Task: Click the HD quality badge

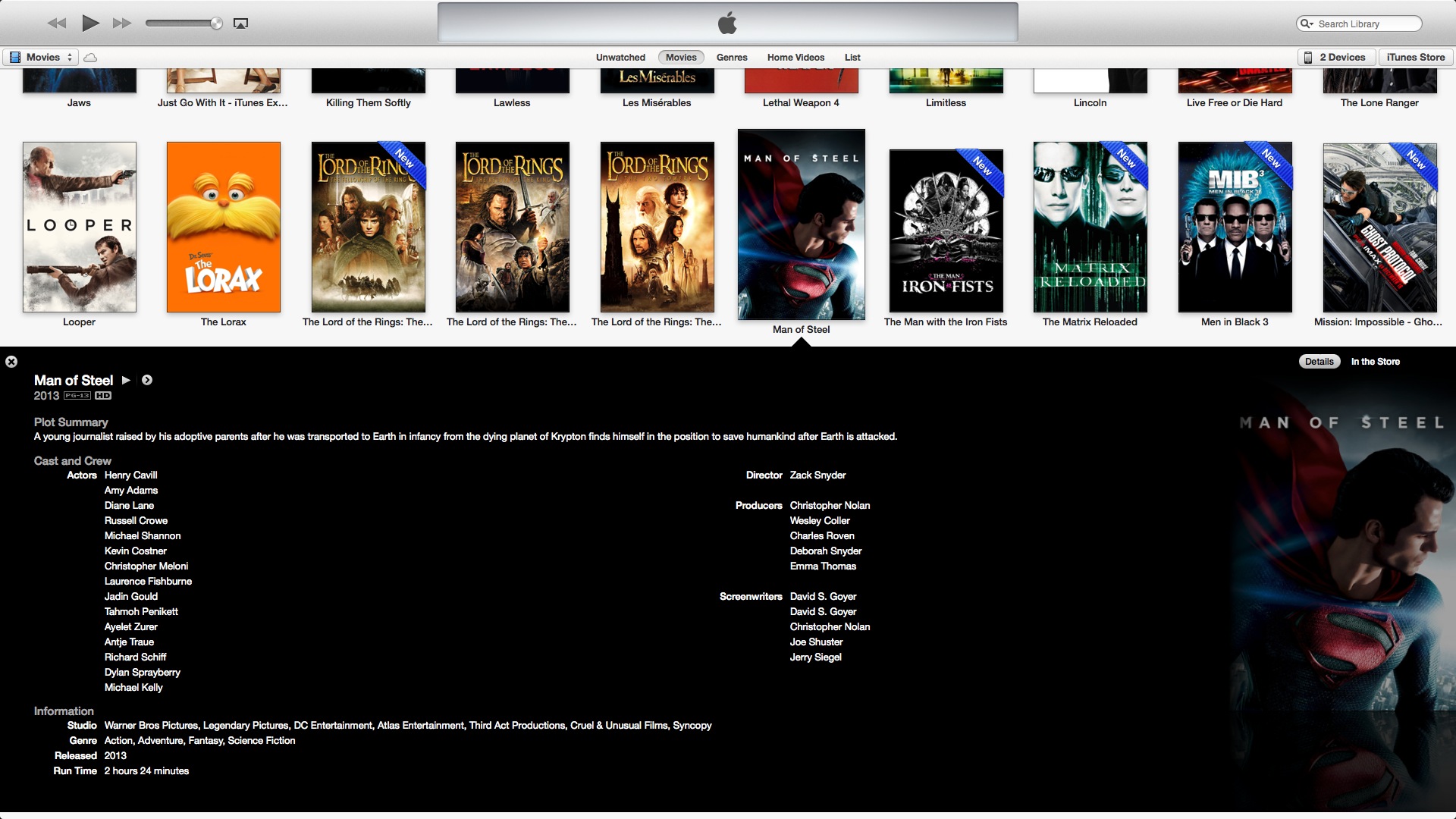Action: point(103,396)
